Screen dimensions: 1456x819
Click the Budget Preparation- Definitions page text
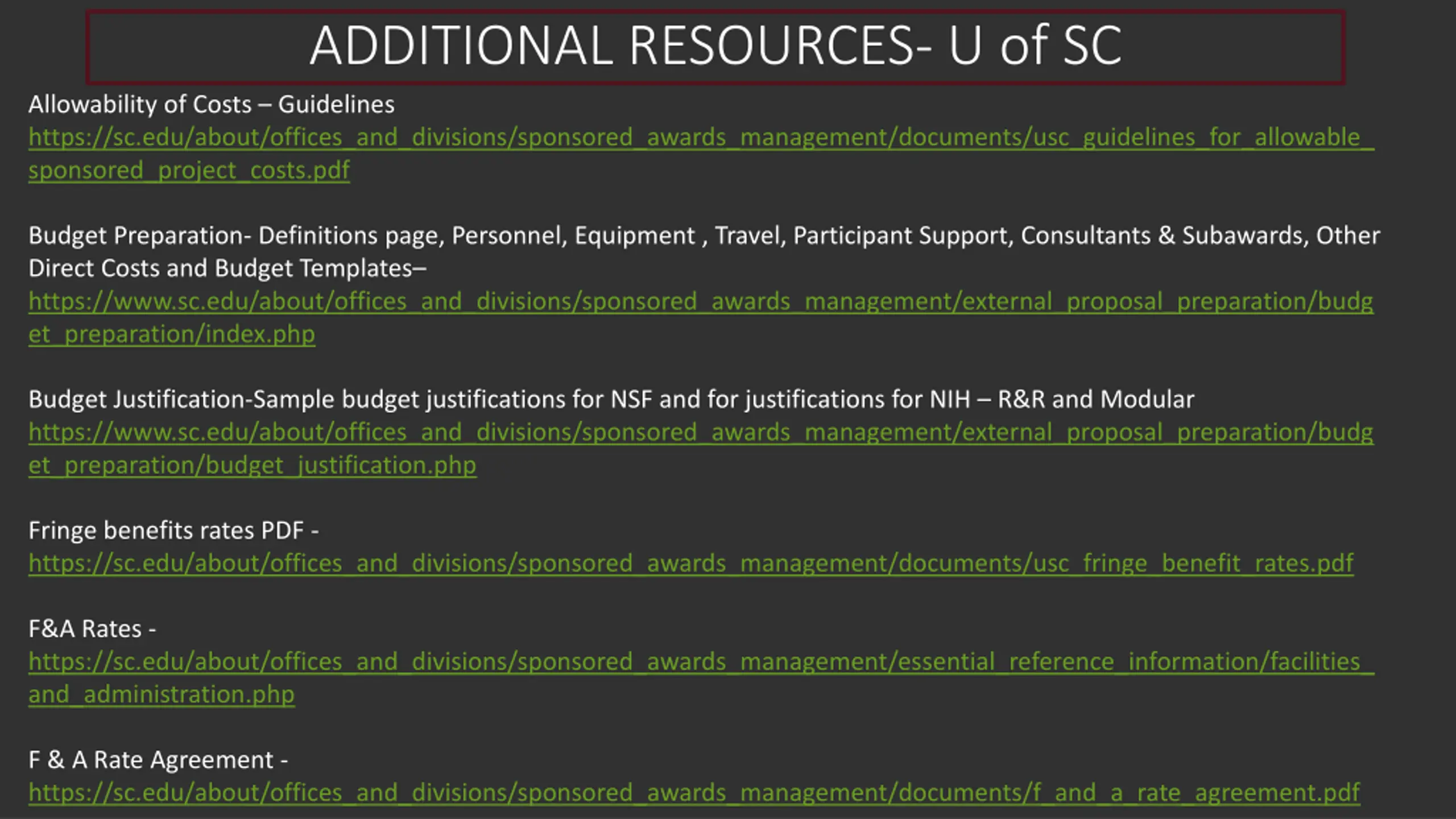(x=235, y=236)
